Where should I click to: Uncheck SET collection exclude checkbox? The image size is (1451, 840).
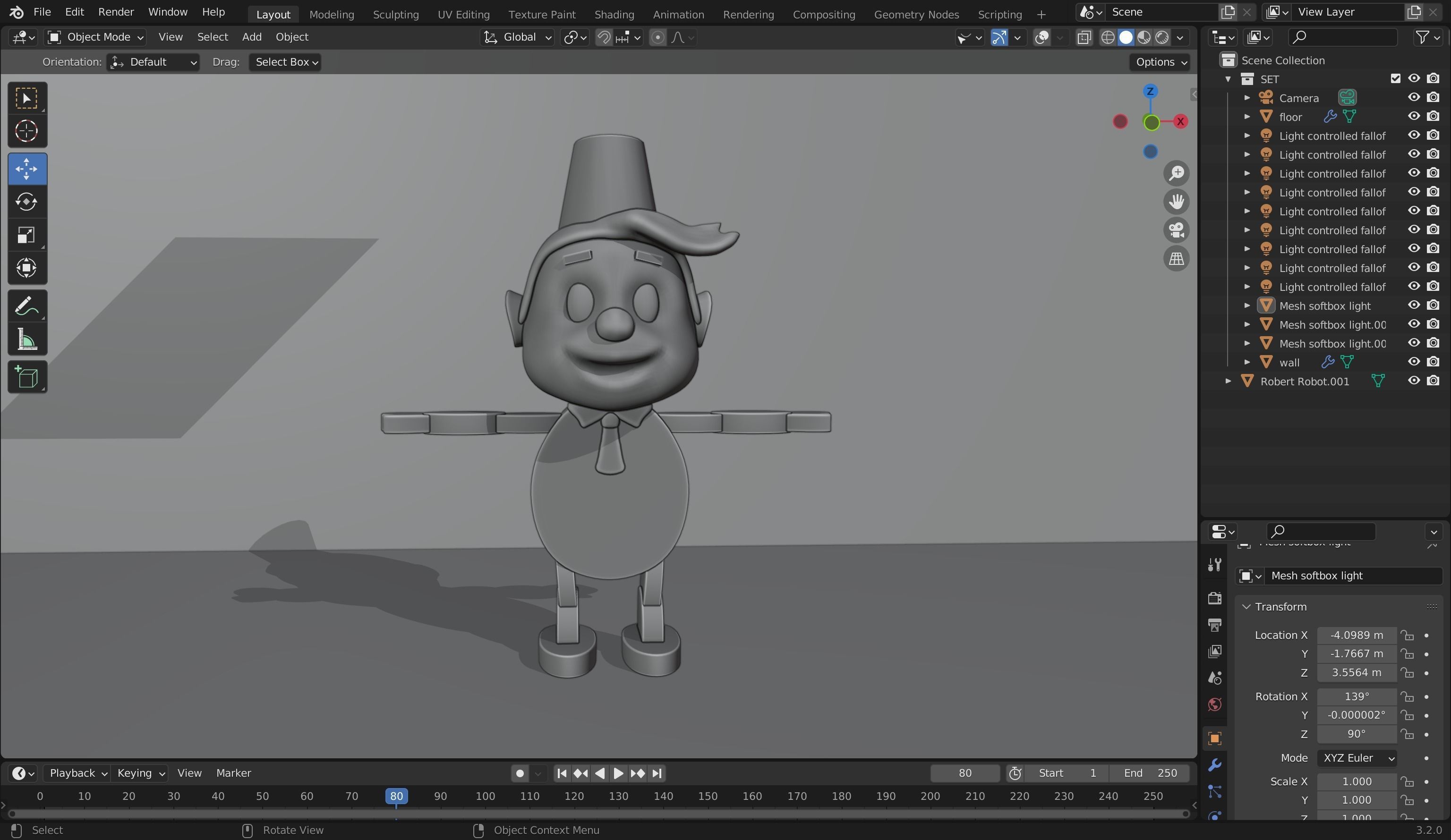tap(1395, 78)
